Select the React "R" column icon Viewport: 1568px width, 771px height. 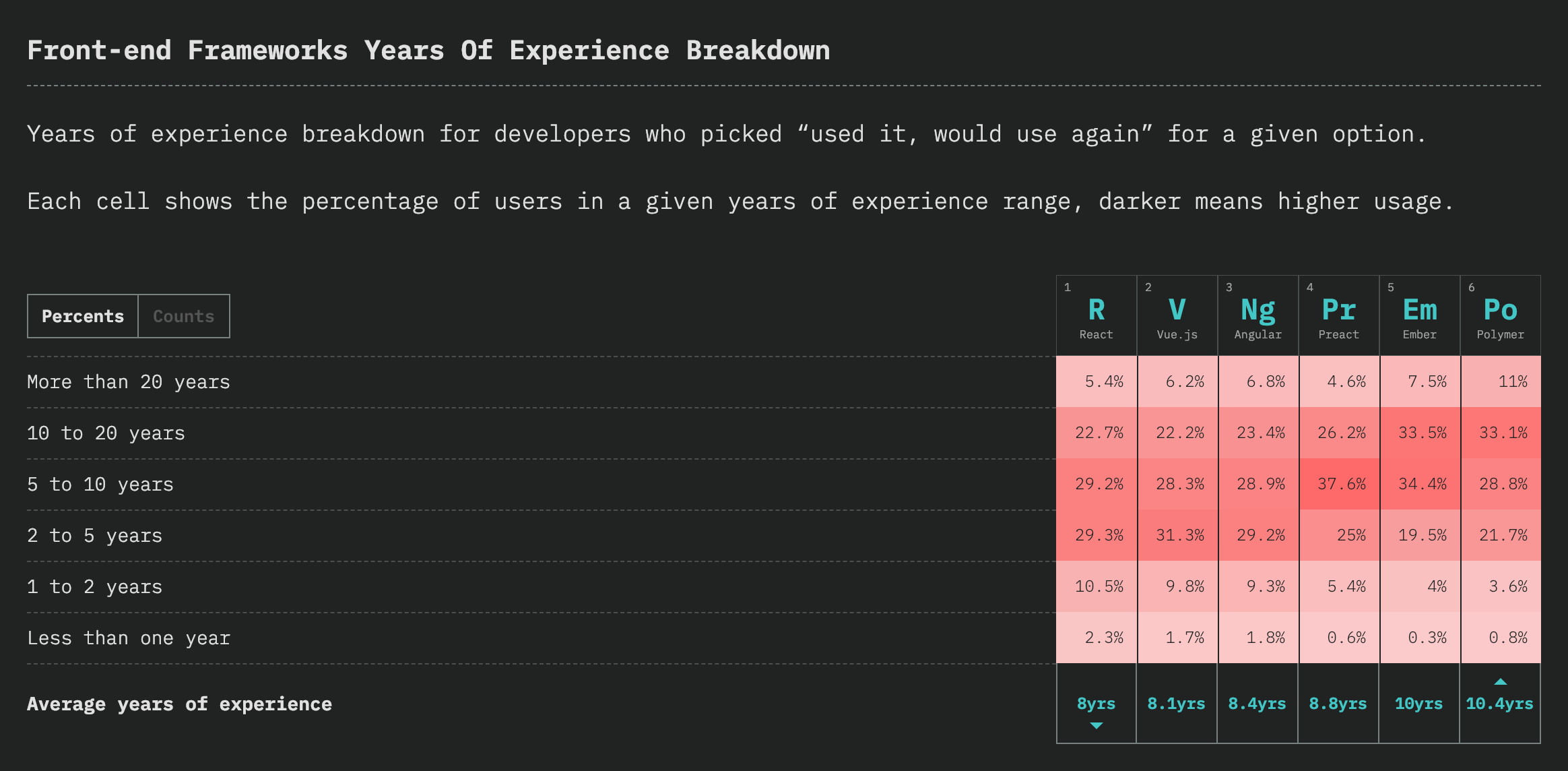click(x=1096, y=309)
